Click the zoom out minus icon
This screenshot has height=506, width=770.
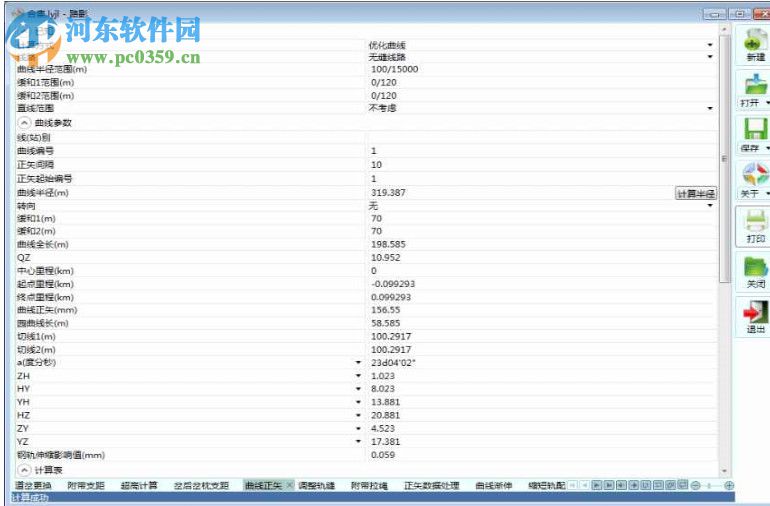point(695,485)
